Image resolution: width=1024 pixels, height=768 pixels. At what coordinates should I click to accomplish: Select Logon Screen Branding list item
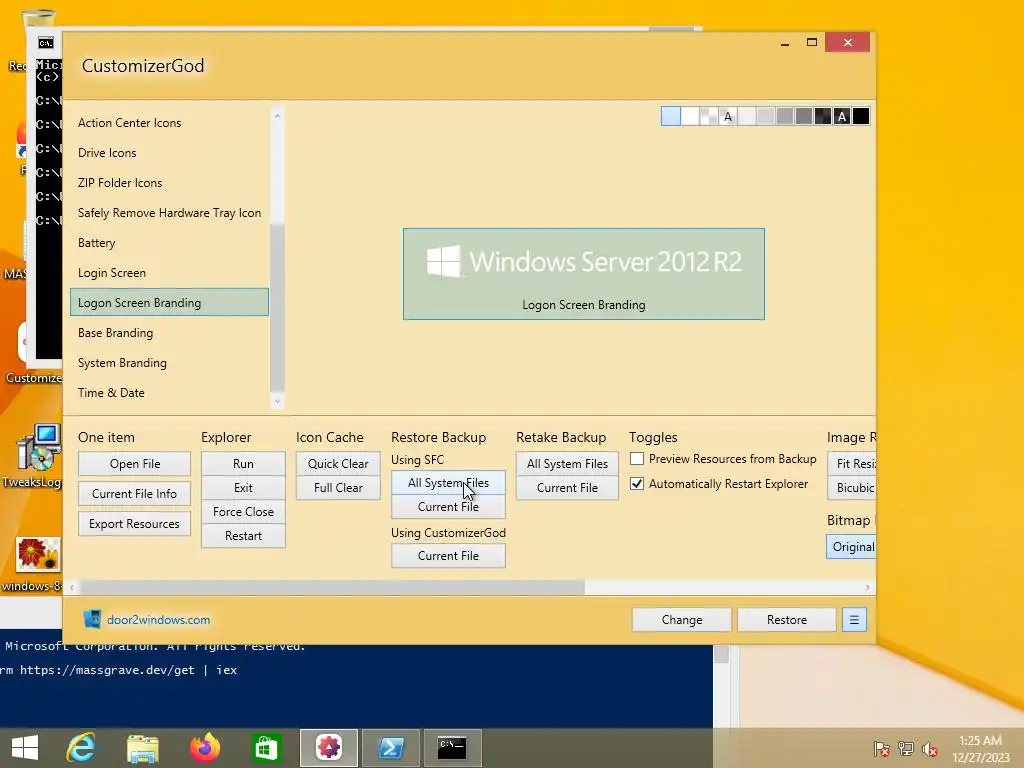[169, 302]
